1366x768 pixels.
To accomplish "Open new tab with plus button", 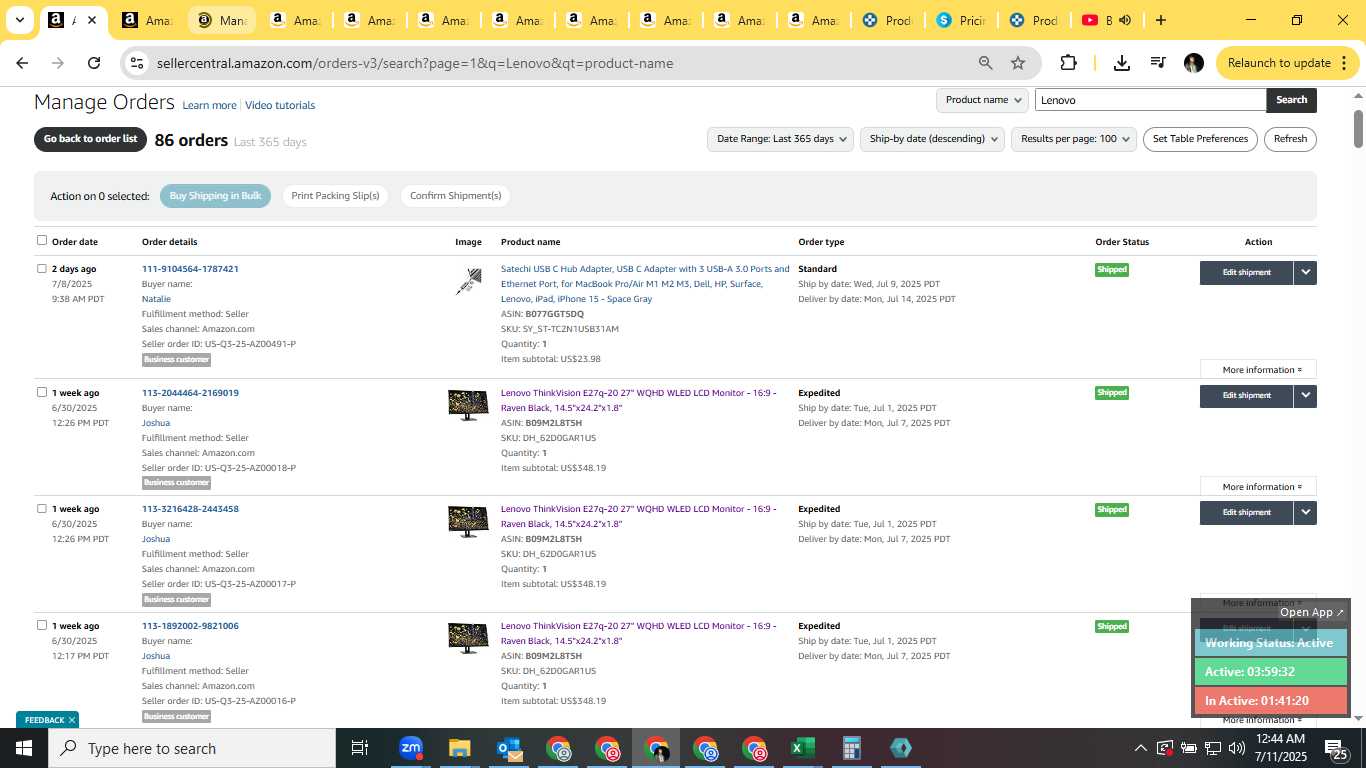I will (1160, 20).
